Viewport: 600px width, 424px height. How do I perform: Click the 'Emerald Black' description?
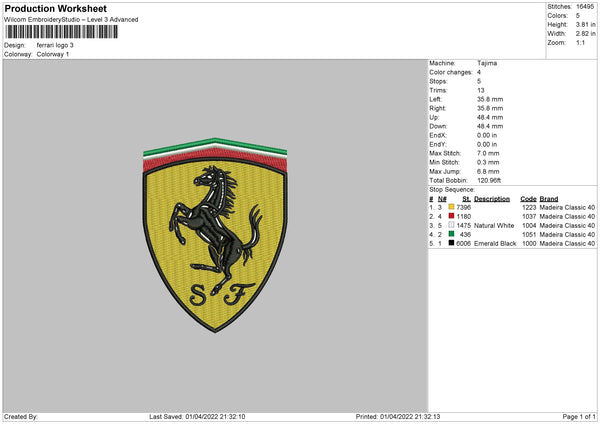click(495, 243)
